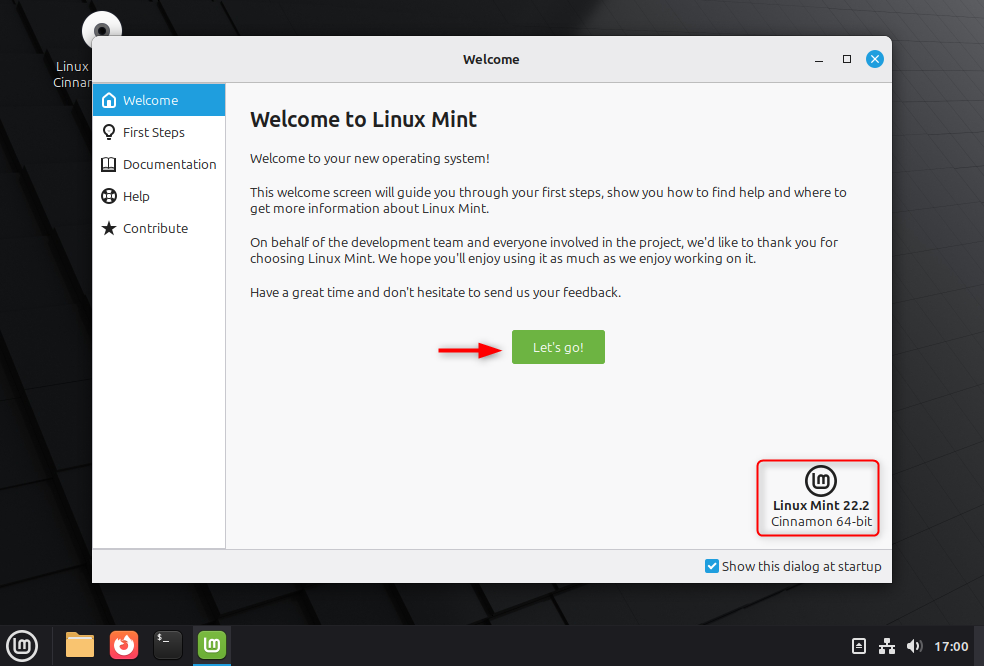
Task: Open the First Steps section
Action: [153, 132]
